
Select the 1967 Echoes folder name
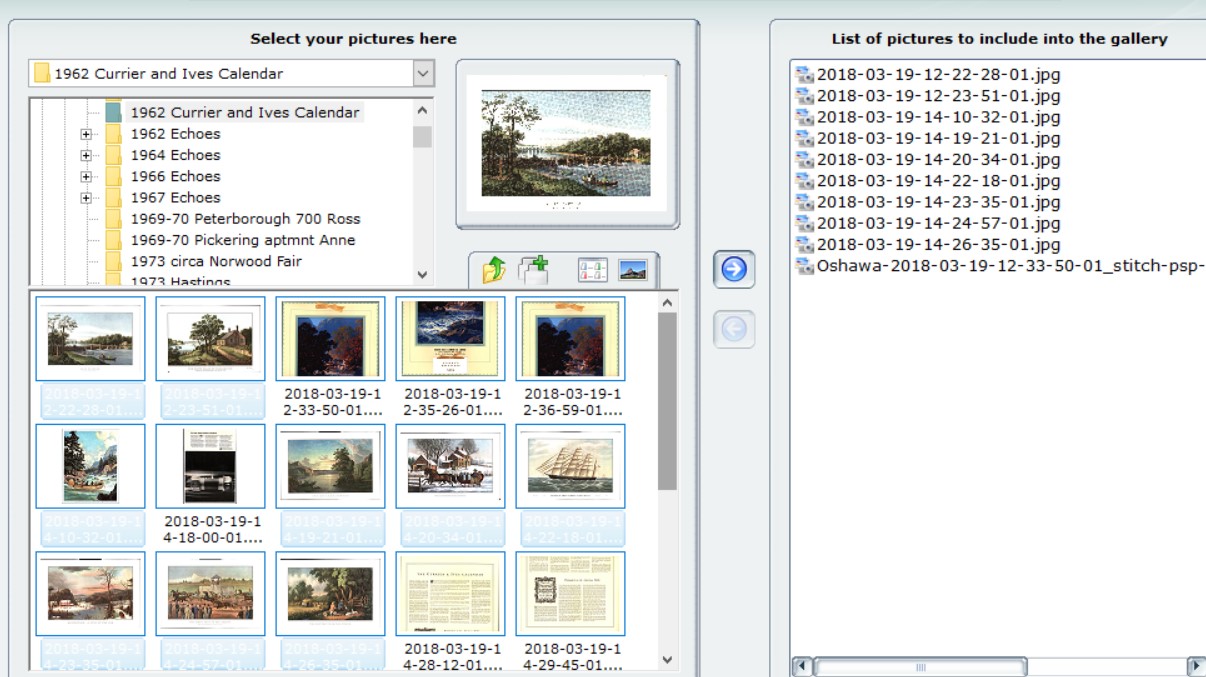coord(175,198)
